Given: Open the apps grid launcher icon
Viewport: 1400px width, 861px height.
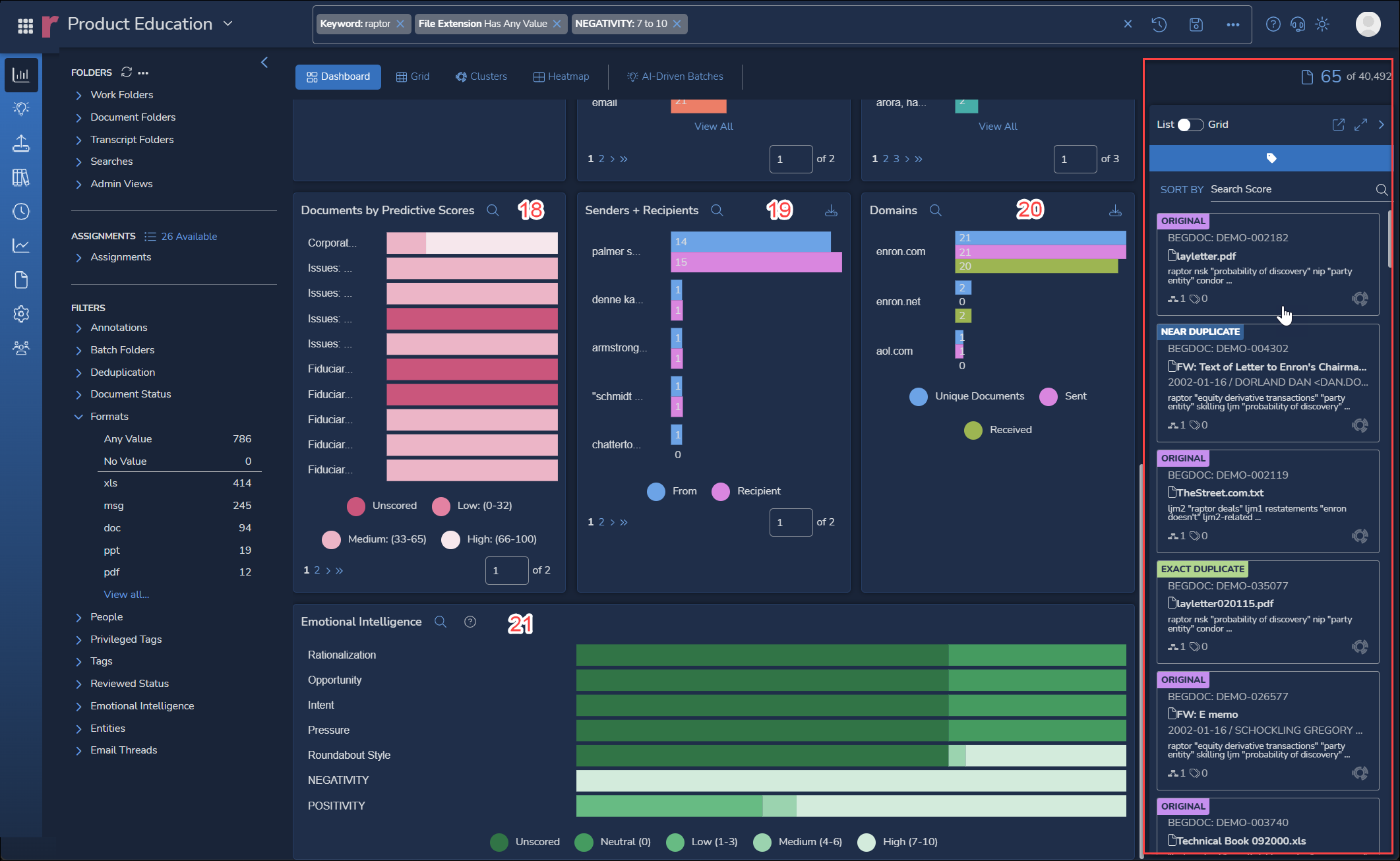Looking at the screenshot, I should point(25,26).
